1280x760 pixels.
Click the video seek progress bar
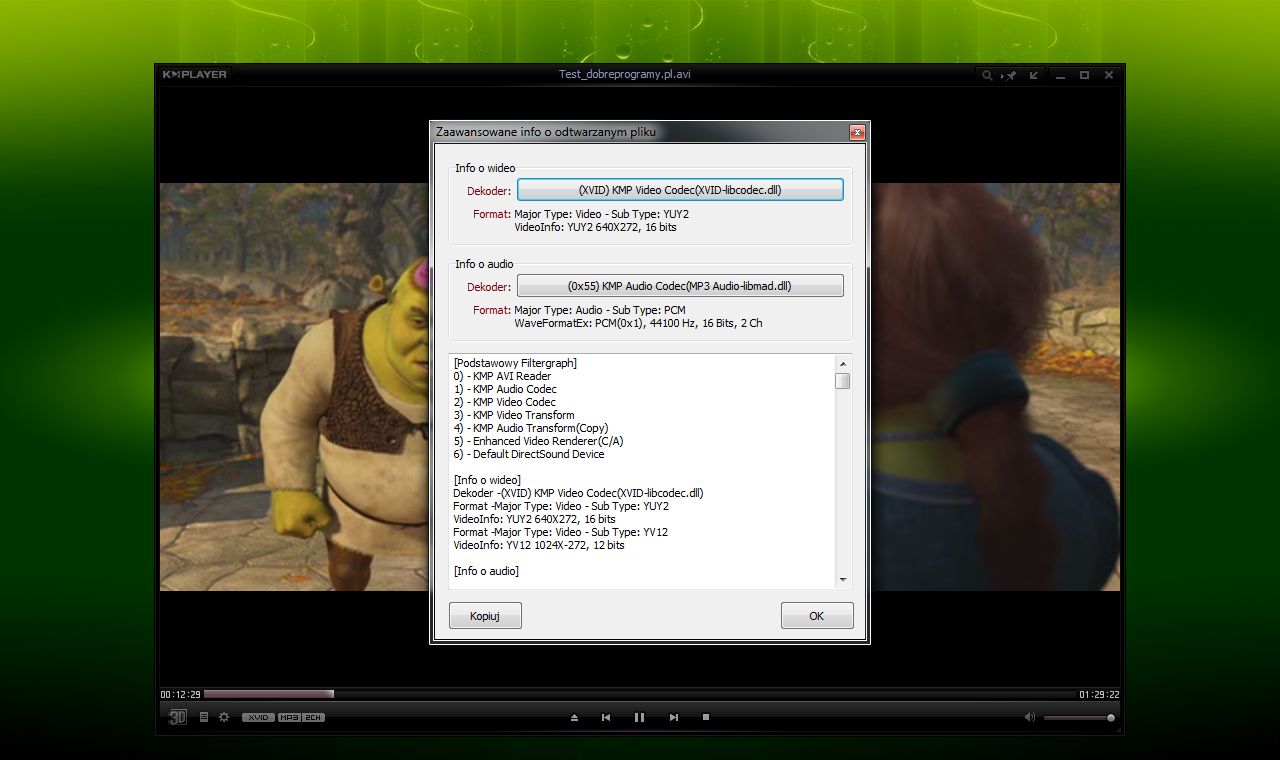(x=640, y=694)
